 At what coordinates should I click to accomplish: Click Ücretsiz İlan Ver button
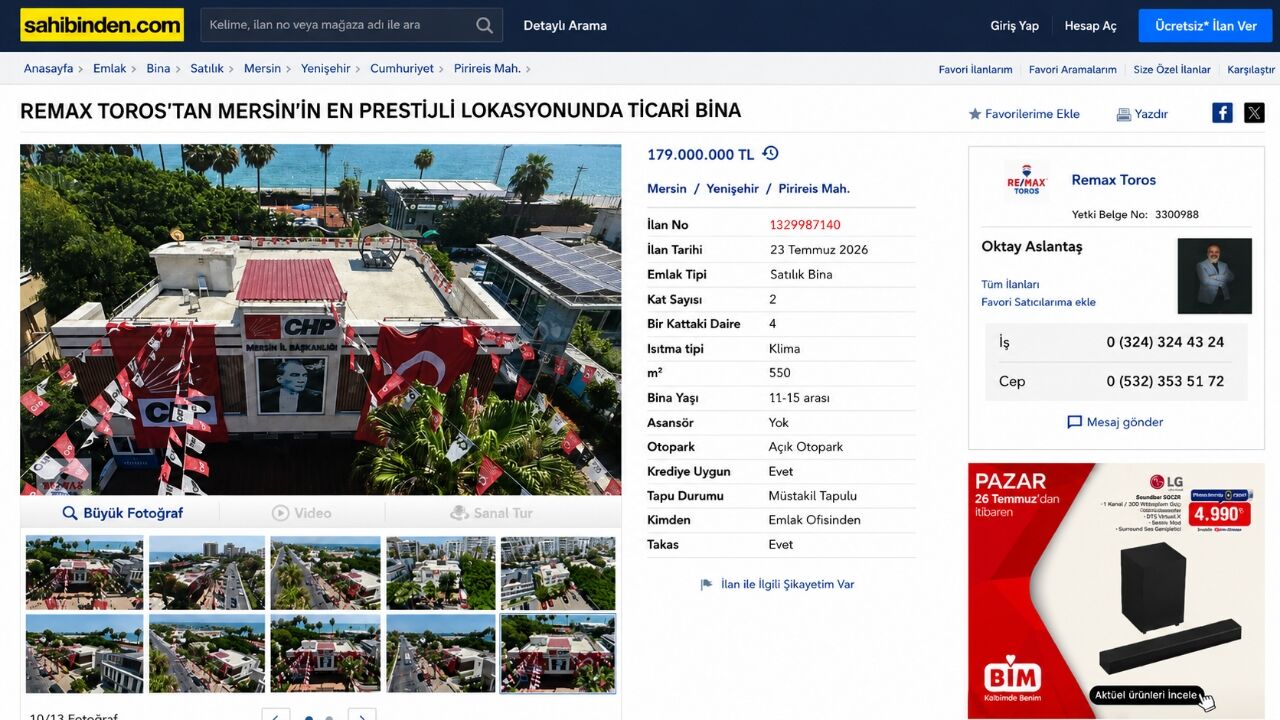[1205, 26]
